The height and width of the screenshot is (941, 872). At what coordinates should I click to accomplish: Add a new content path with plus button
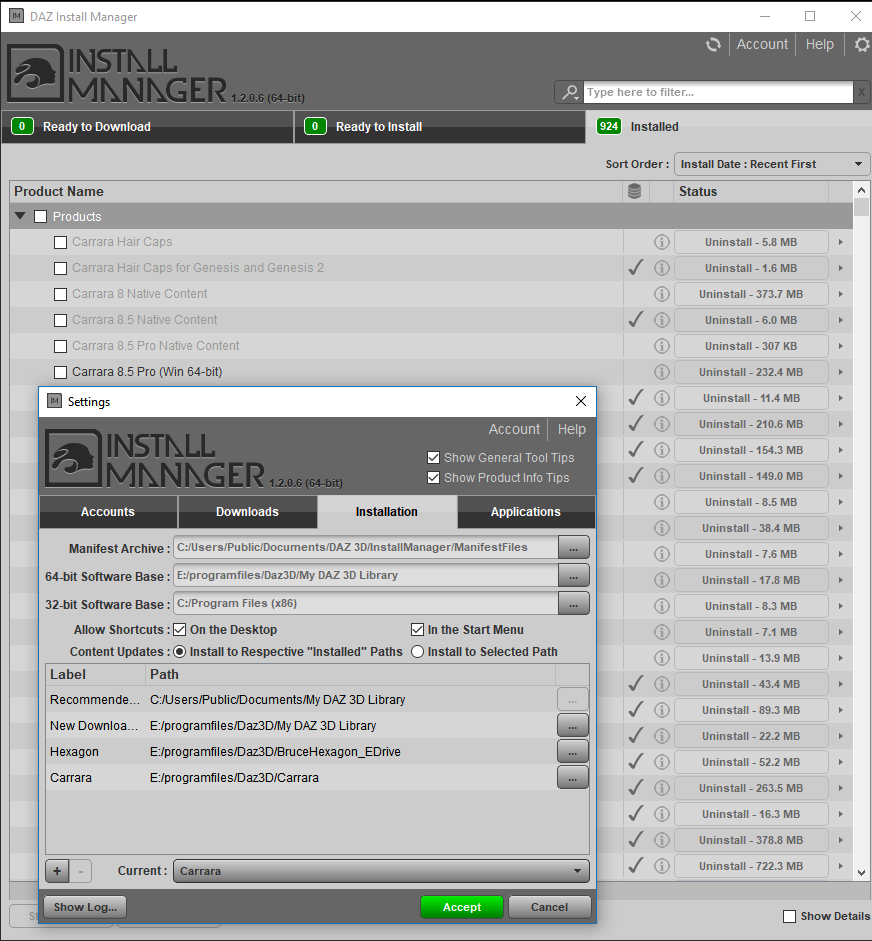click(x=57, y=871)
